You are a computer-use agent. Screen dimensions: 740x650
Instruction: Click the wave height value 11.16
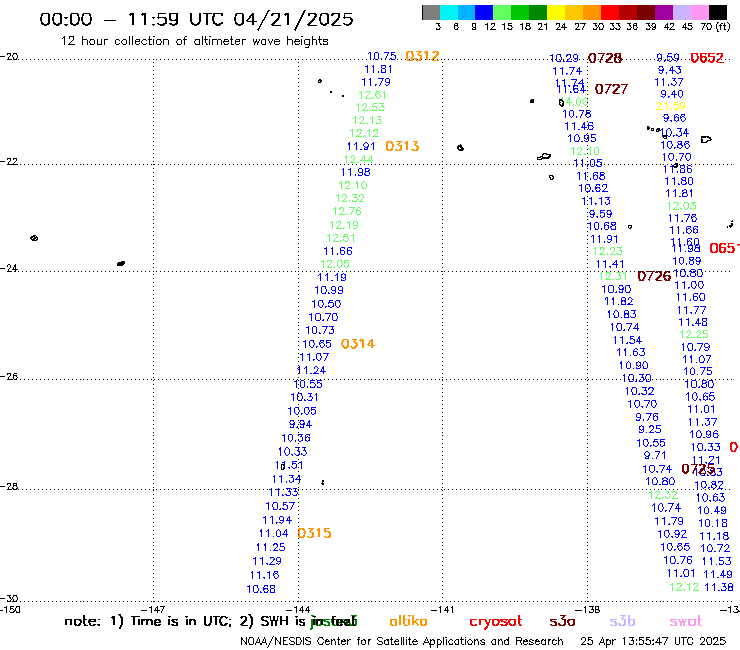point(264,575)
